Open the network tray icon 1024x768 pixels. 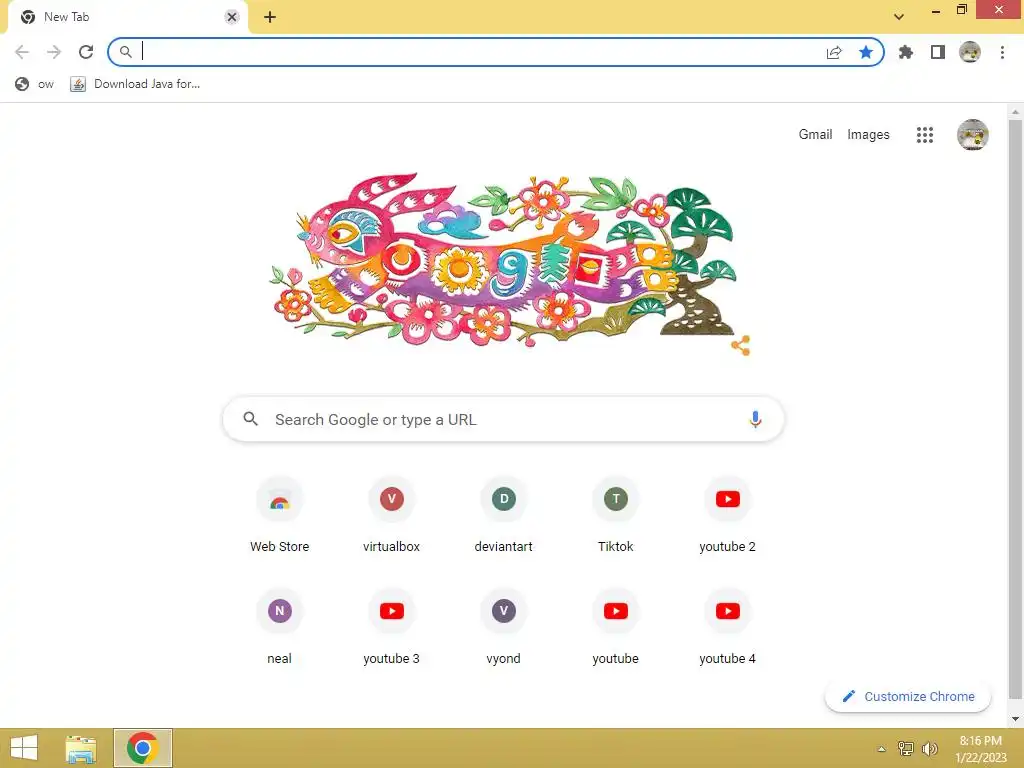pos(906,748)
